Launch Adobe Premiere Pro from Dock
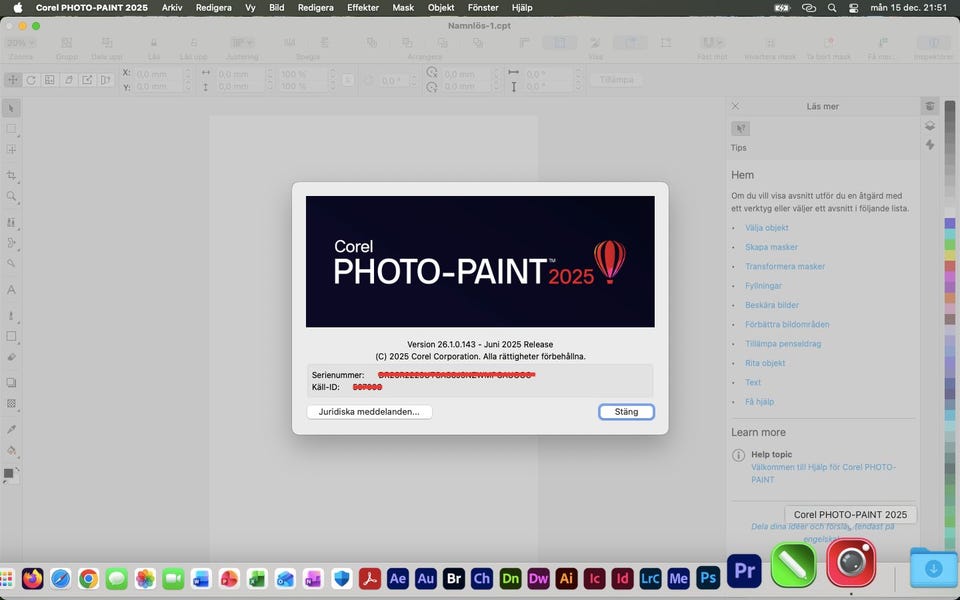The image size is (960, 600). [744, 569]
